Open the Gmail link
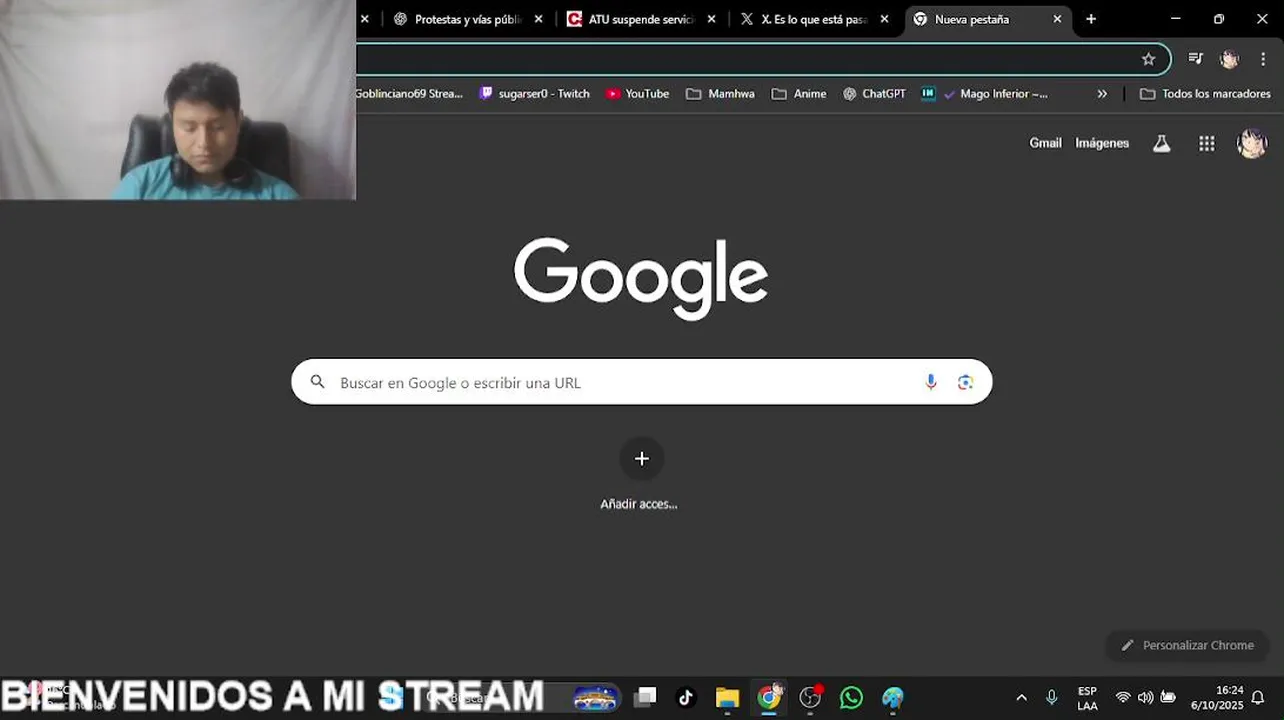The height and width of the screenshot is (720, 1284). tap(1045, 143)
